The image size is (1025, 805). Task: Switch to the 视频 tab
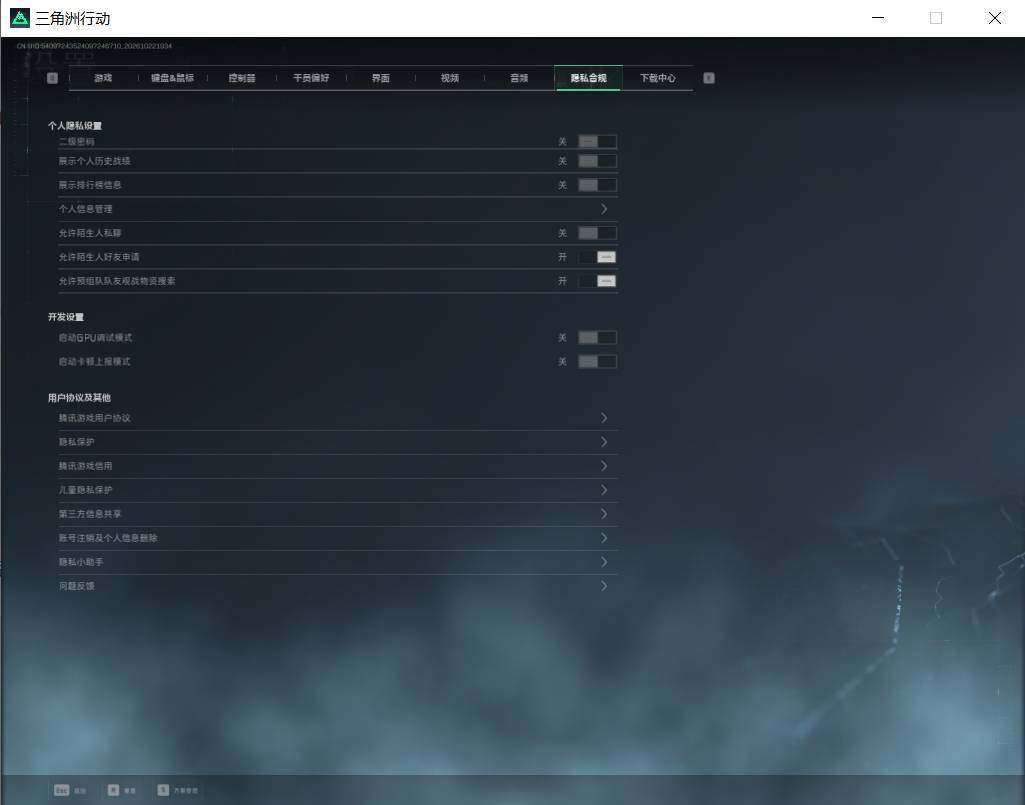coord(450,78)
